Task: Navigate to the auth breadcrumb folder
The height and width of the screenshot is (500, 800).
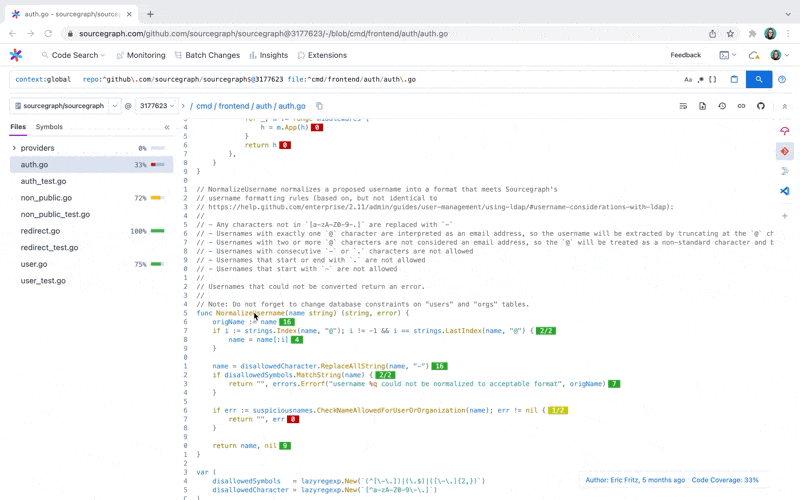Action: coord(264,106)
